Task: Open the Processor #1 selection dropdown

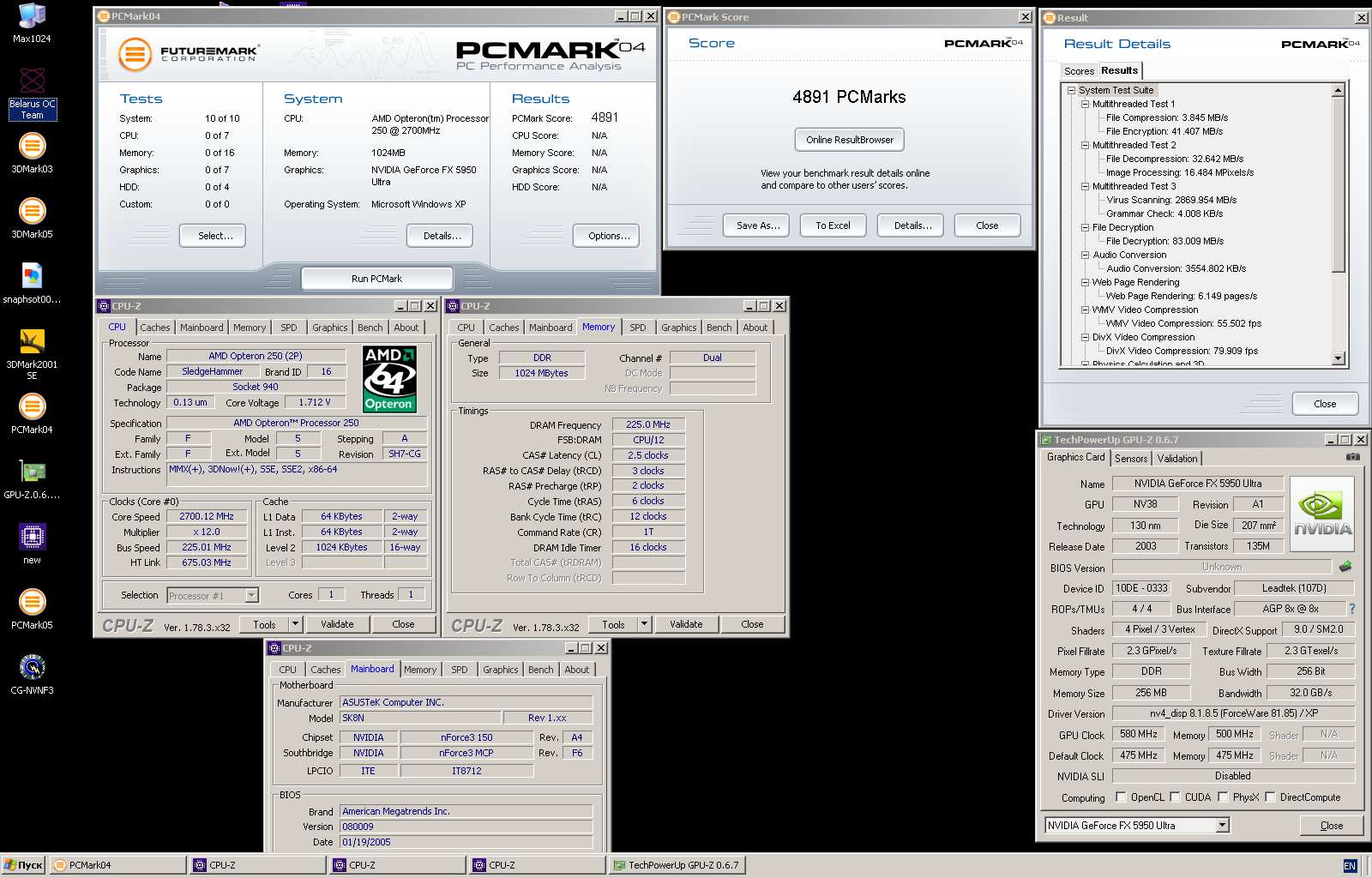Action: [252, 595]
